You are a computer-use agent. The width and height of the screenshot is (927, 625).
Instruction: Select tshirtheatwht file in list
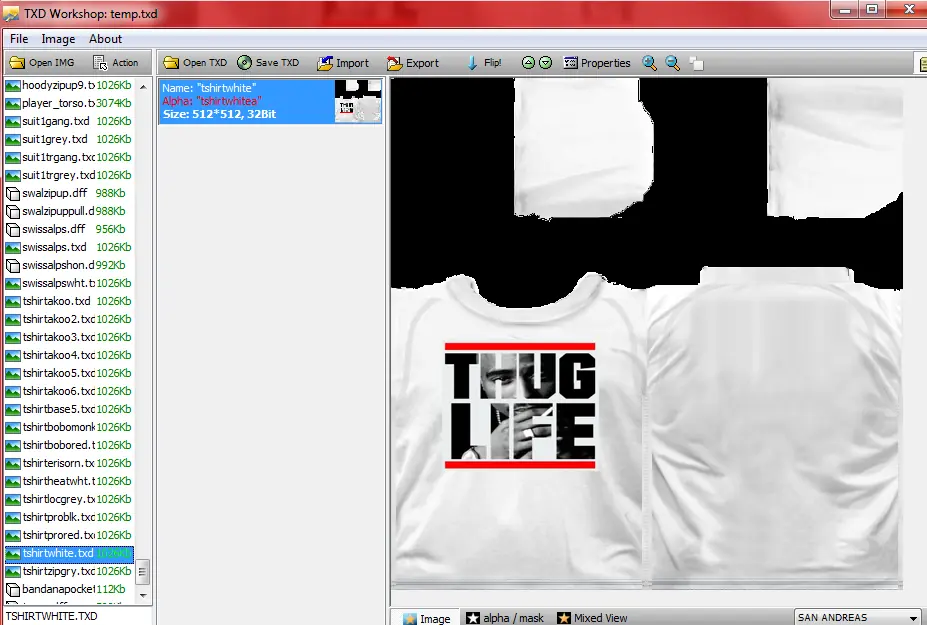pyautogui.click(x=69, y=481)
